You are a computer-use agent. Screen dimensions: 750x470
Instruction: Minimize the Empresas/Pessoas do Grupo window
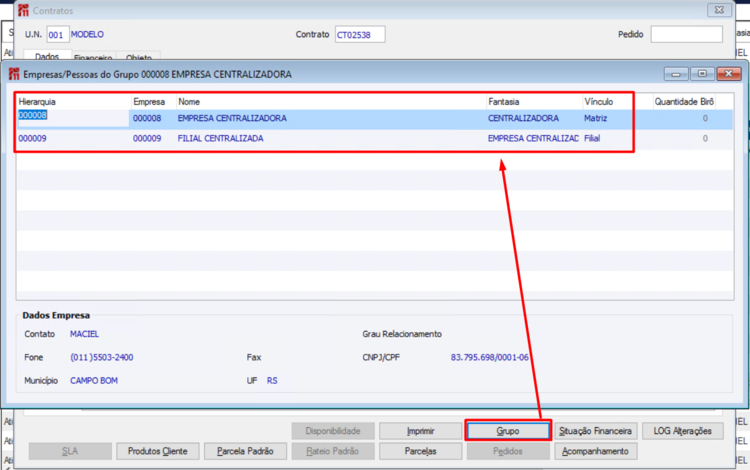pos(676,74)
